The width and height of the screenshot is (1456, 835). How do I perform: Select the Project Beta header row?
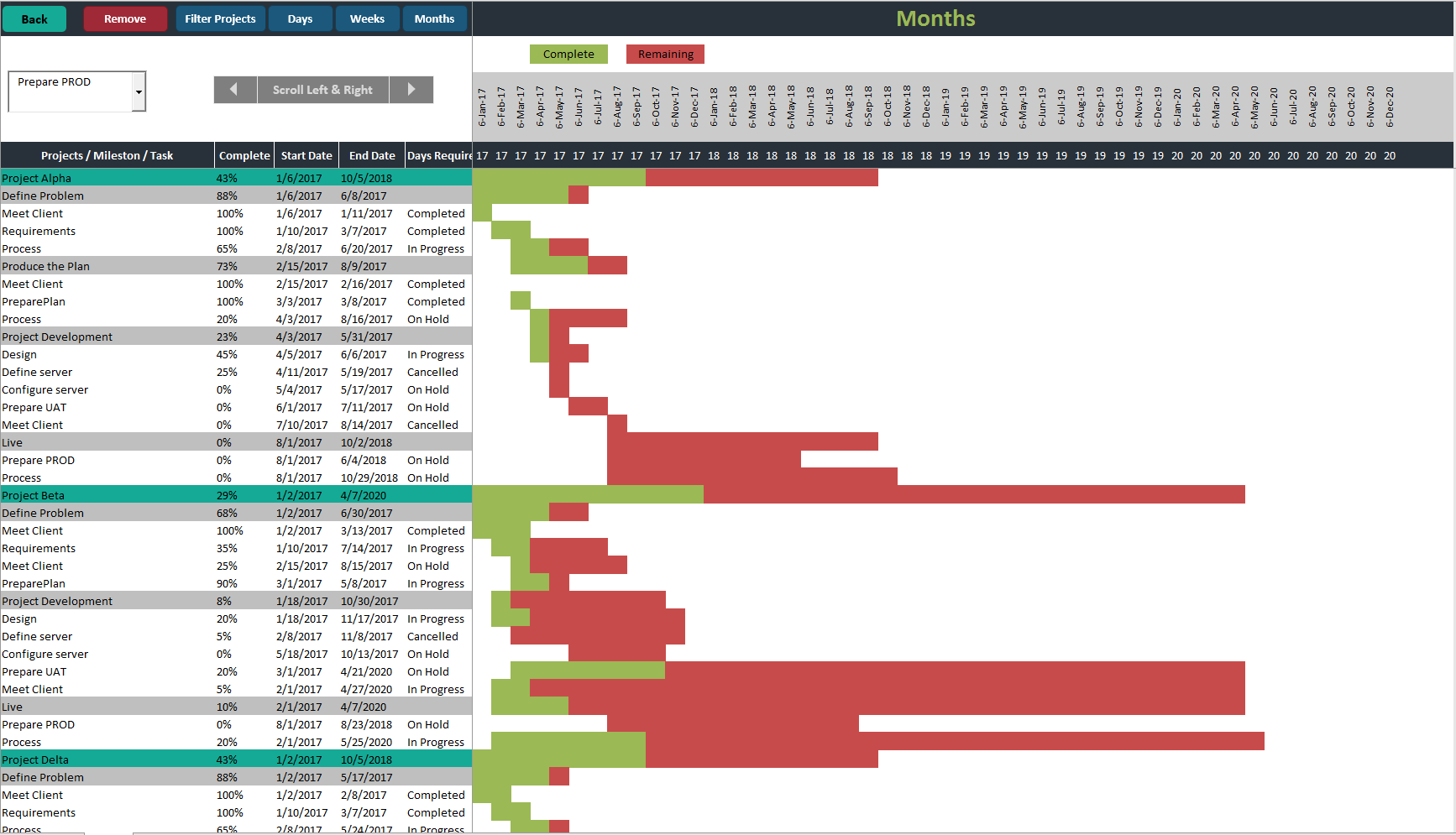[101, 494]
